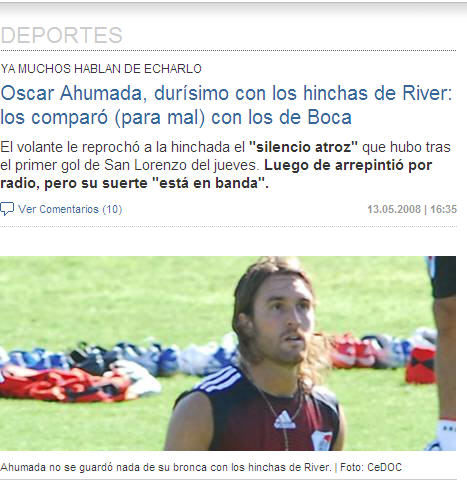Click the publication time 16:35
467x480 pixels.
coord(443,209)
